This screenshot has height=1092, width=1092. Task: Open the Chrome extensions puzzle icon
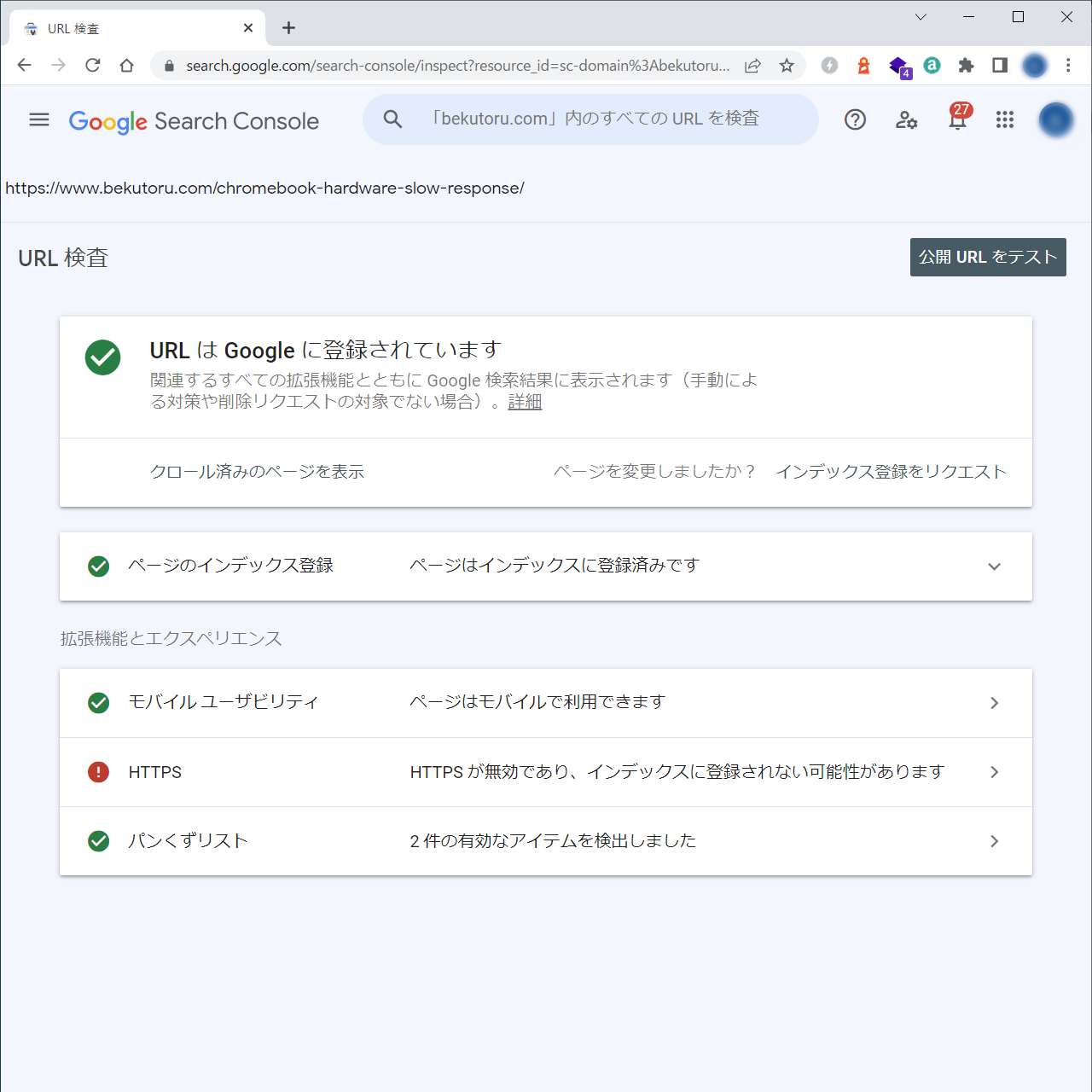(966, 66)
